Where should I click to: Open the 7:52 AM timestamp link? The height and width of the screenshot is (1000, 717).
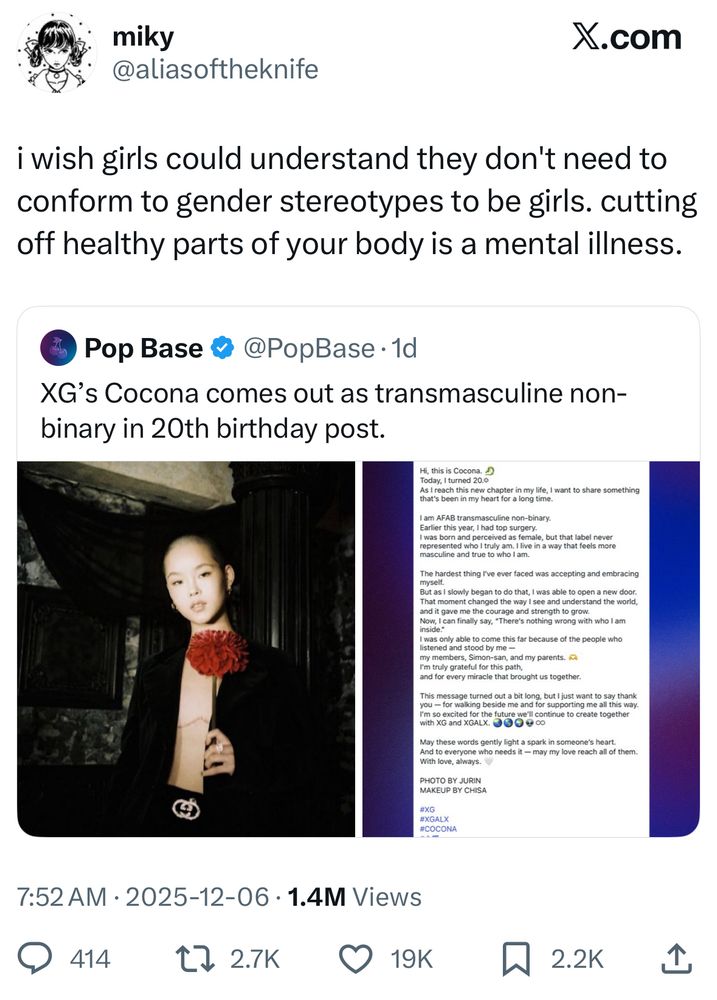tap(62, 897)
